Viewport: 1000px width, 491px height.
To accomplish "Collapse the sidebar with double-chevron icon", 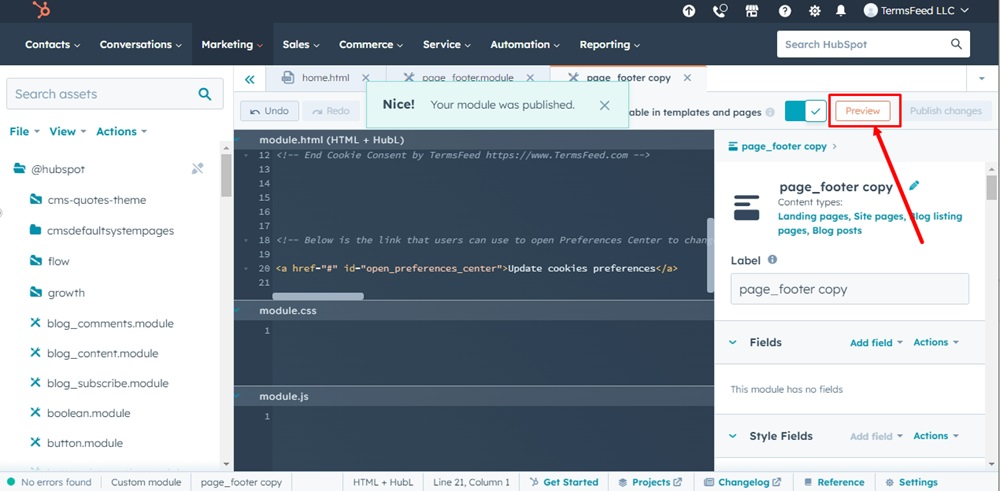I will click(249, 79).
